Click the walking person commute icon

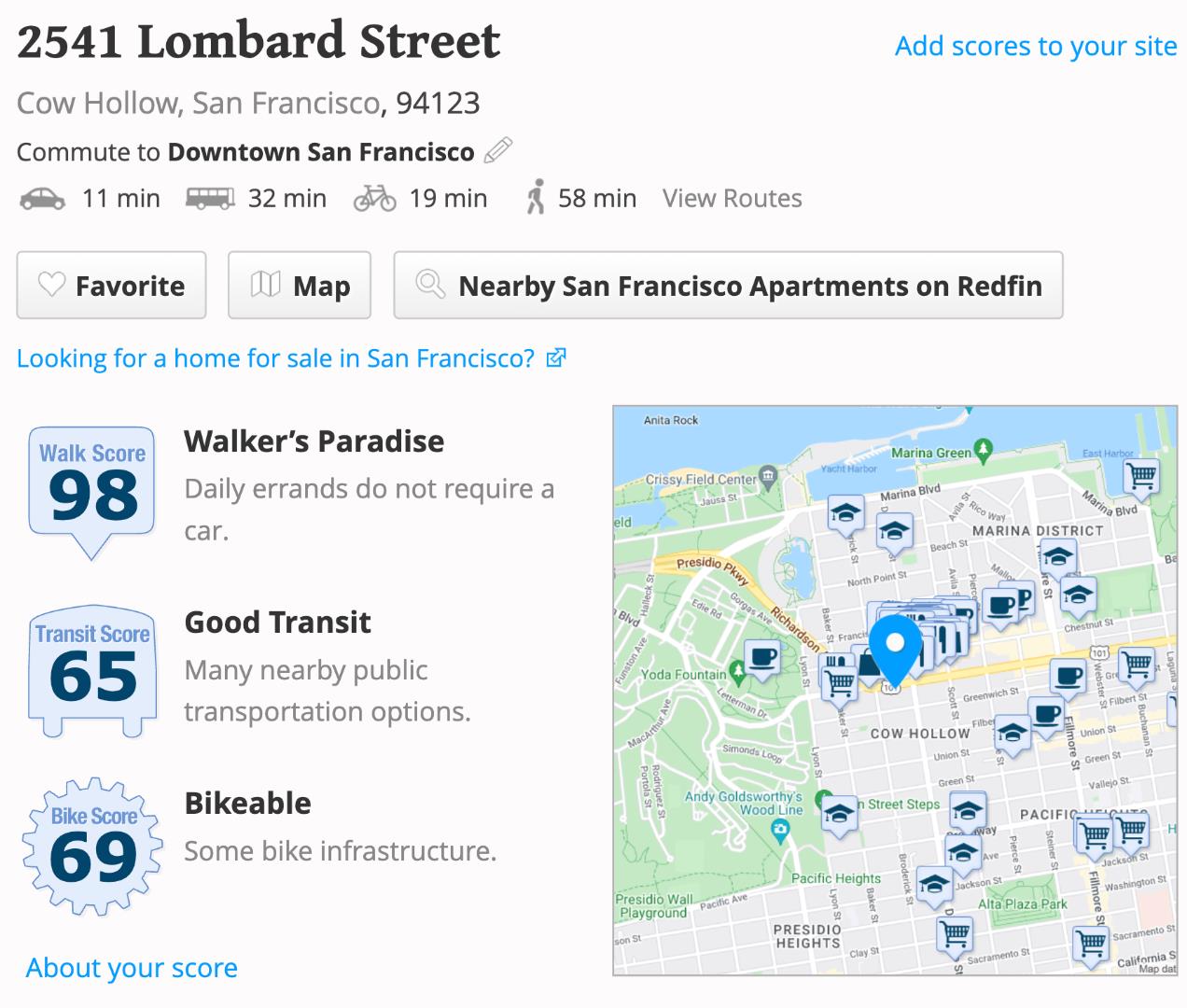coord(535,198)
